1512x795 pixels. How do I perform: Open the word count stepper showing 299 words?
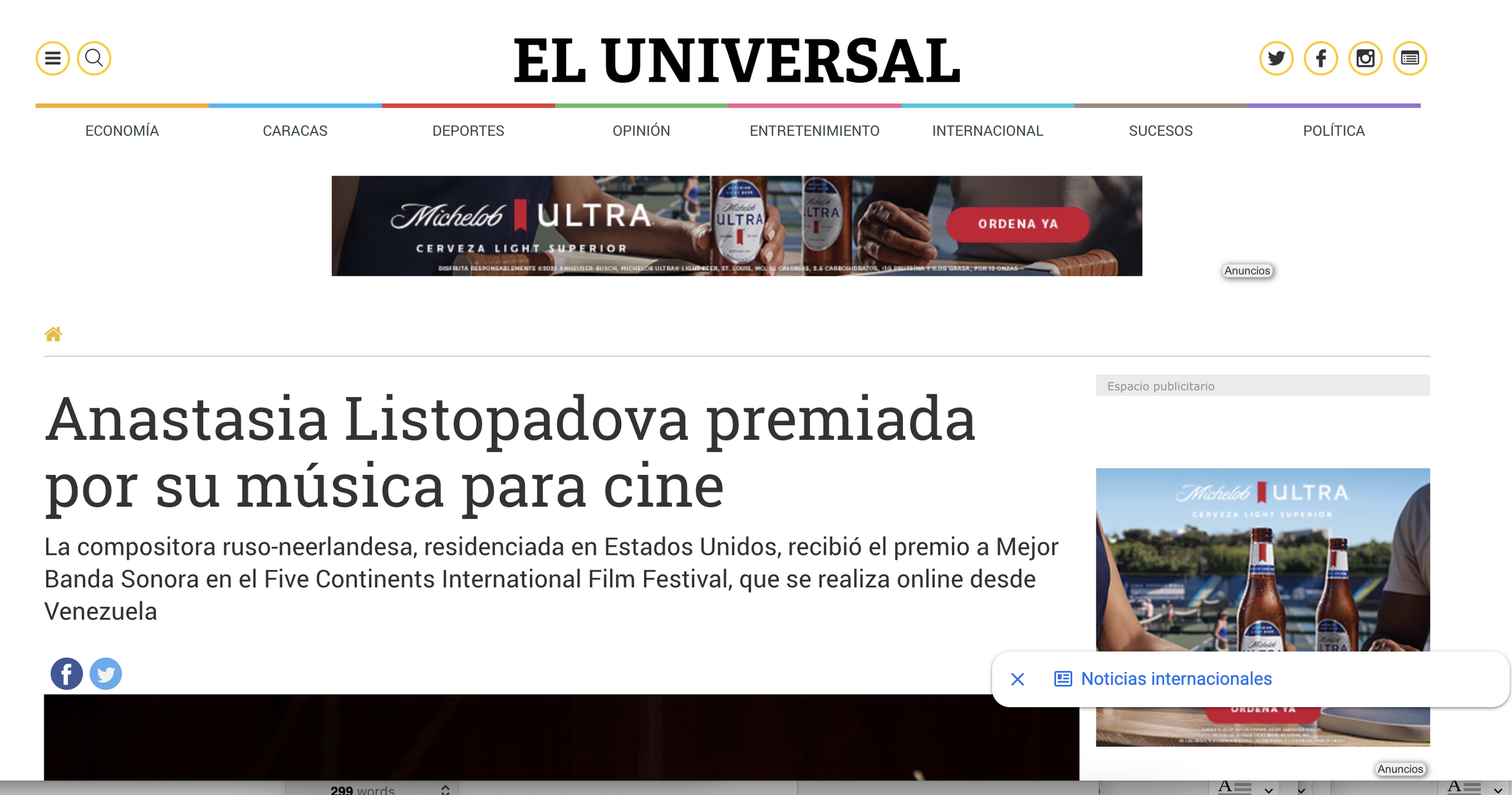(446, 790)
